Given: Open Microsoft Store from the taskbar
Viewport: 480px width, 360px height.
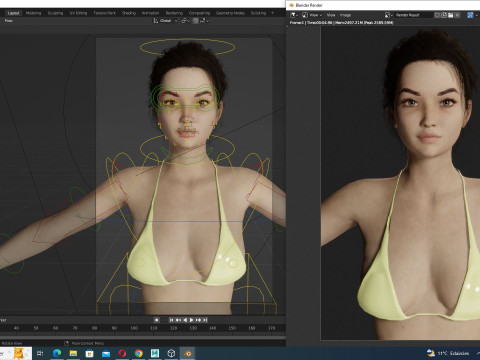Looking at the screenshot, I should [x=89, y=353].
